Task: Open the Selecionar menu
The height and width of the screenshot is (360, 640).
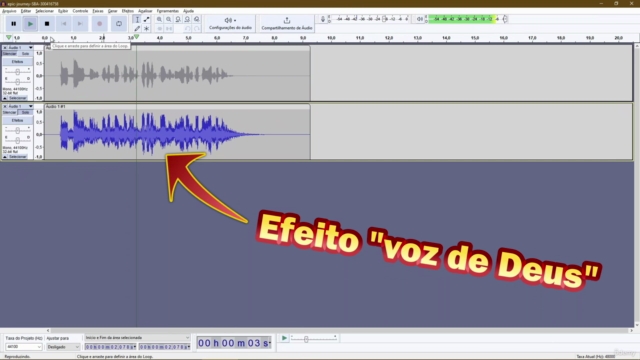Action: [44, 11]
